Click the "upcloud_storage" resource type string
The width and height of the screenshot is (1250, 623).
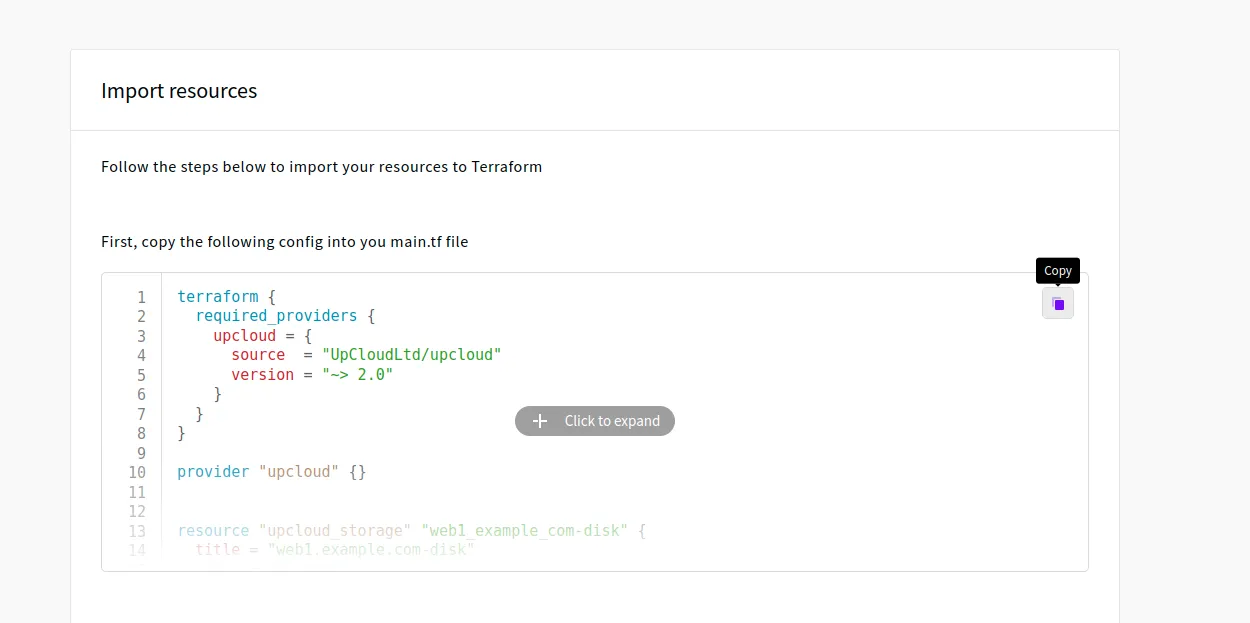(x=335, y=531)
